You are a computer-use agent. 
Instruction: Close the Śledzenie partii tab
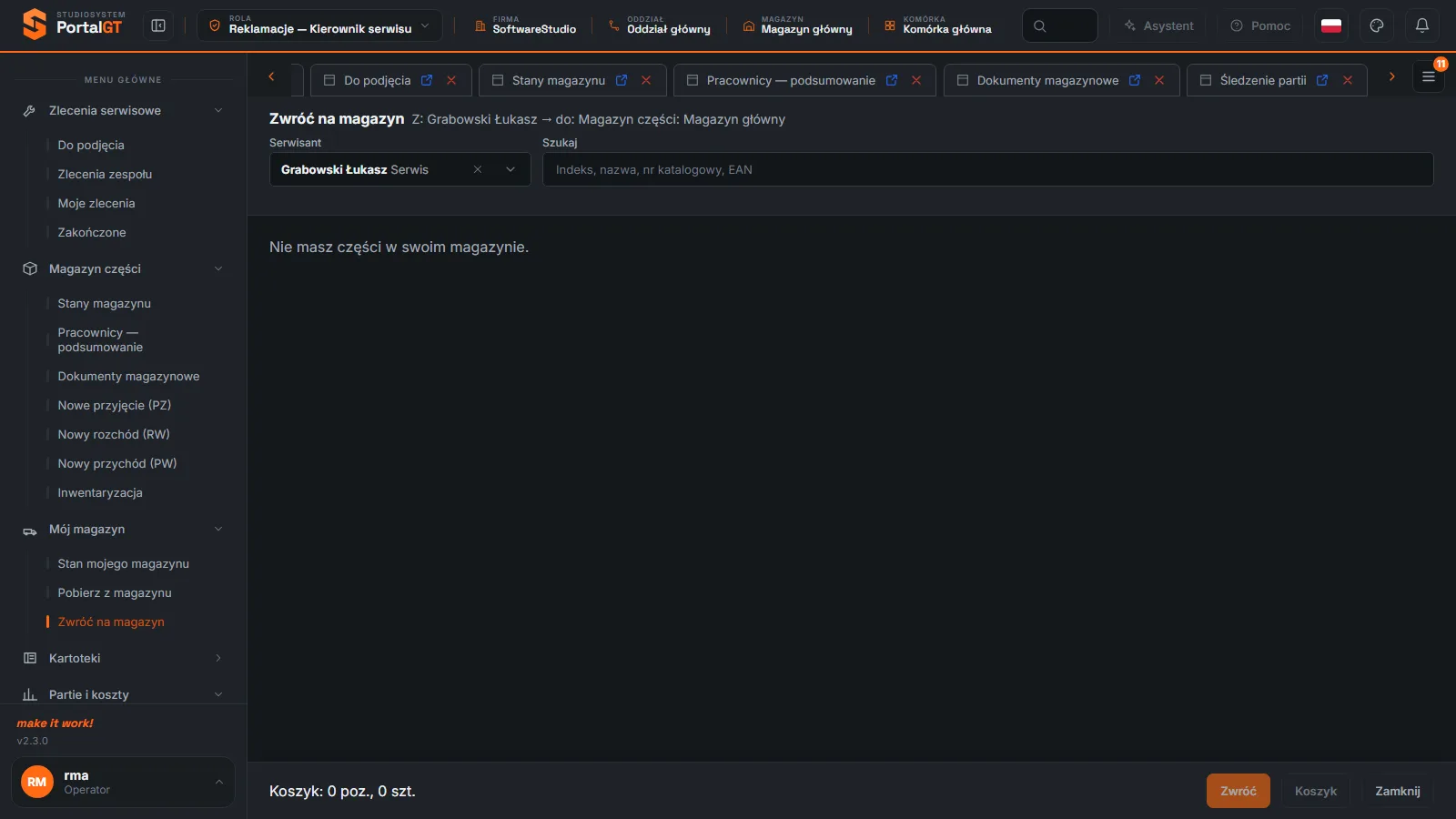(x=1348, y=80)
